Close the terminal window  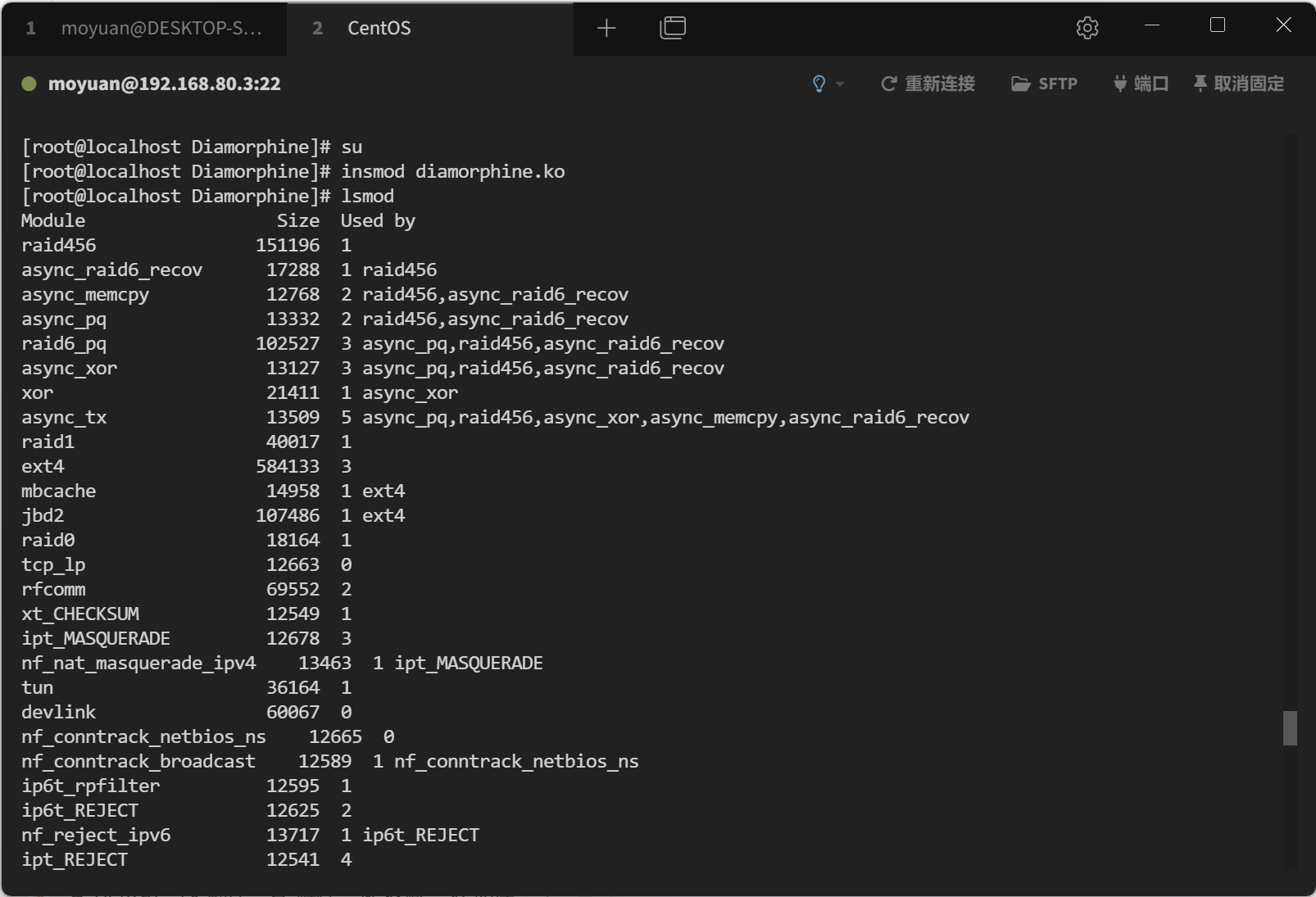[1283, 26]
